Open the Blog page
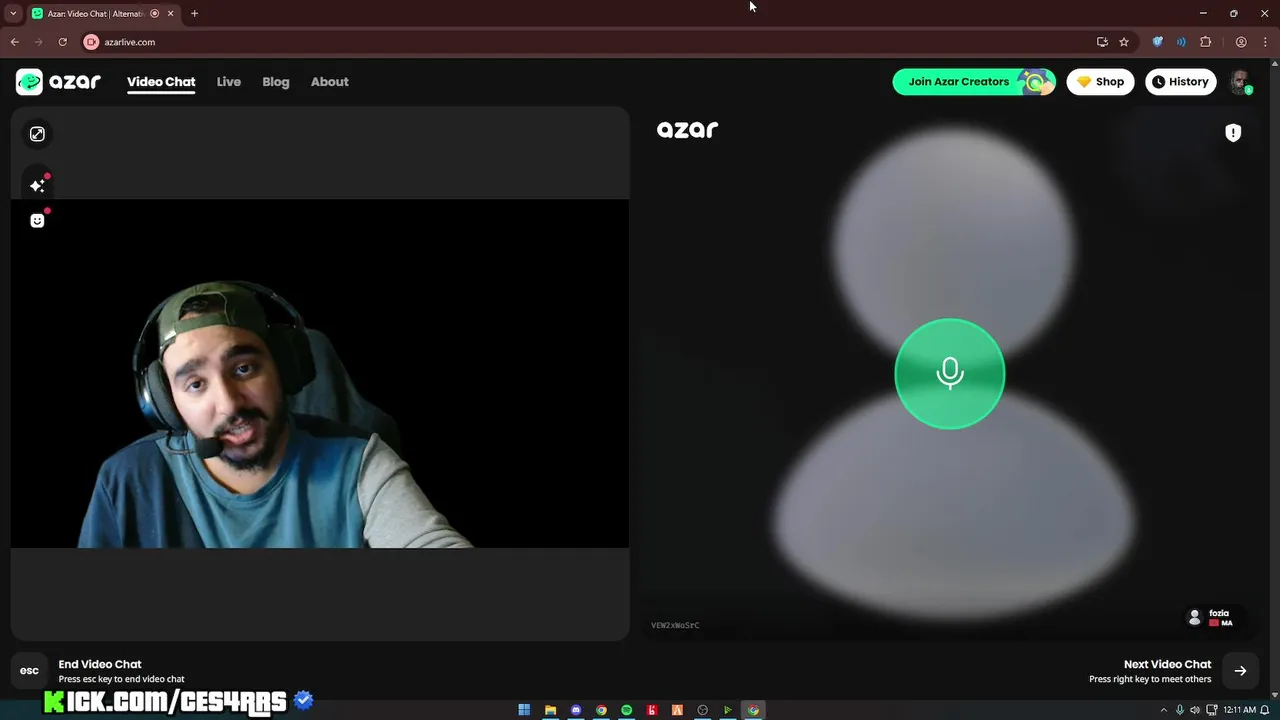 tap(276, 82)
